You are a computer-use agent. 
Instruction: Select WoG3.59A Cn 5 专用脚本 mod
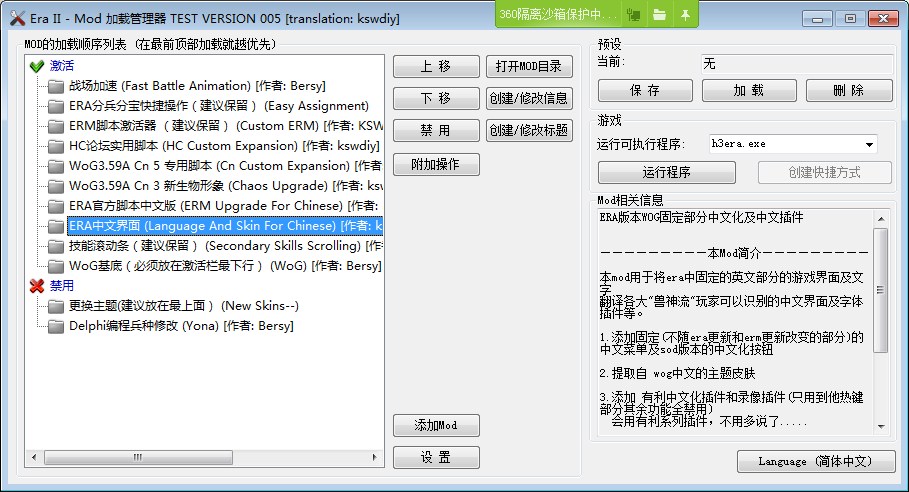pos(226,166)
